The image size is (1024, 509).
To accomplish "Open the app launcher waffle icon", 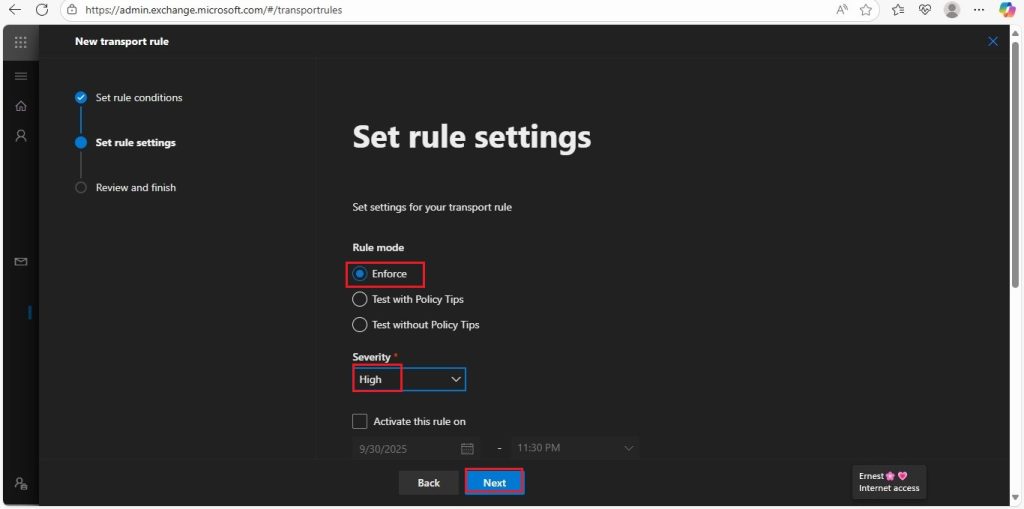I will pos(21,42).
